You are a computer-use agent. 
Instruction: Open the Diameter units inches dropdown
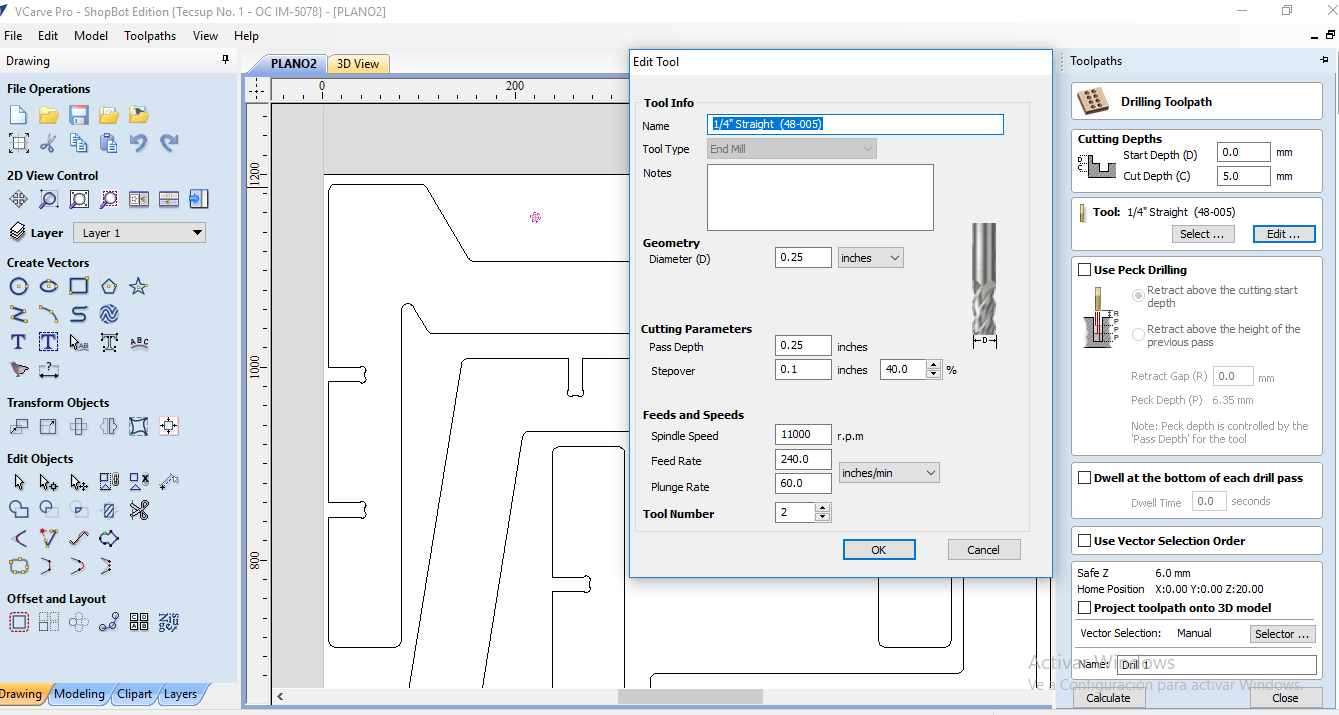[x=870, y=258]
